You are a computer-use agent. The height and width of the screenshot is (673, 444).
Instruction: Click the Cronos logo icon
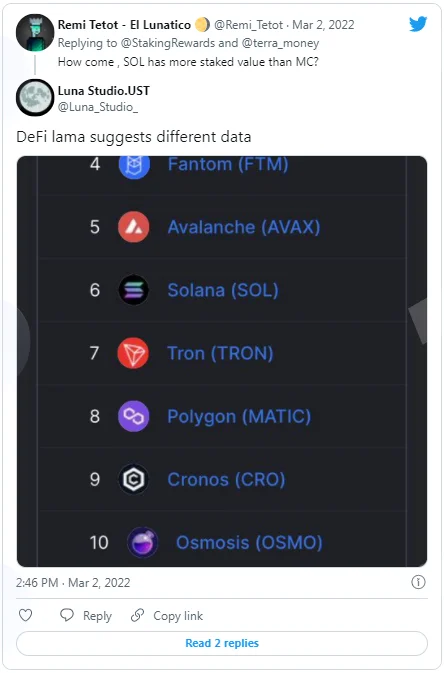click(x=134, y=479)
